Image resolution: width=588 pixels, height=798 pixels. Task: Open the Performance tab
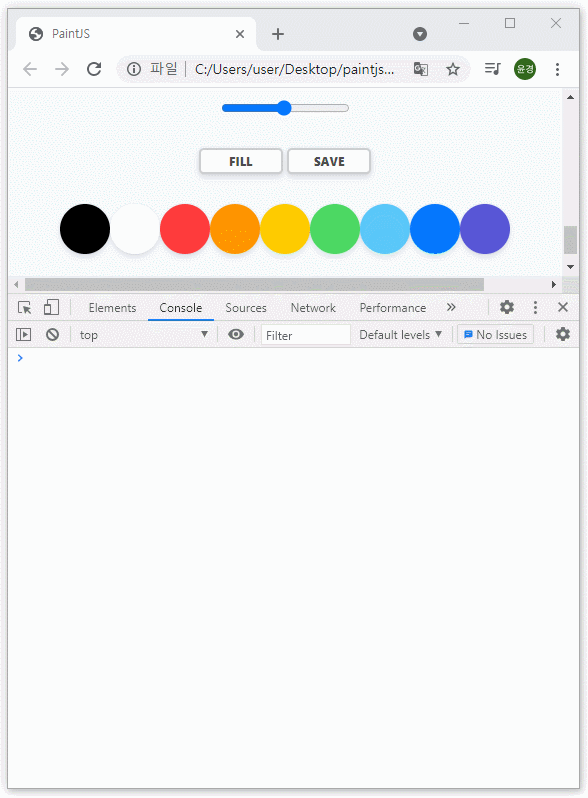(x=393, y=308)
